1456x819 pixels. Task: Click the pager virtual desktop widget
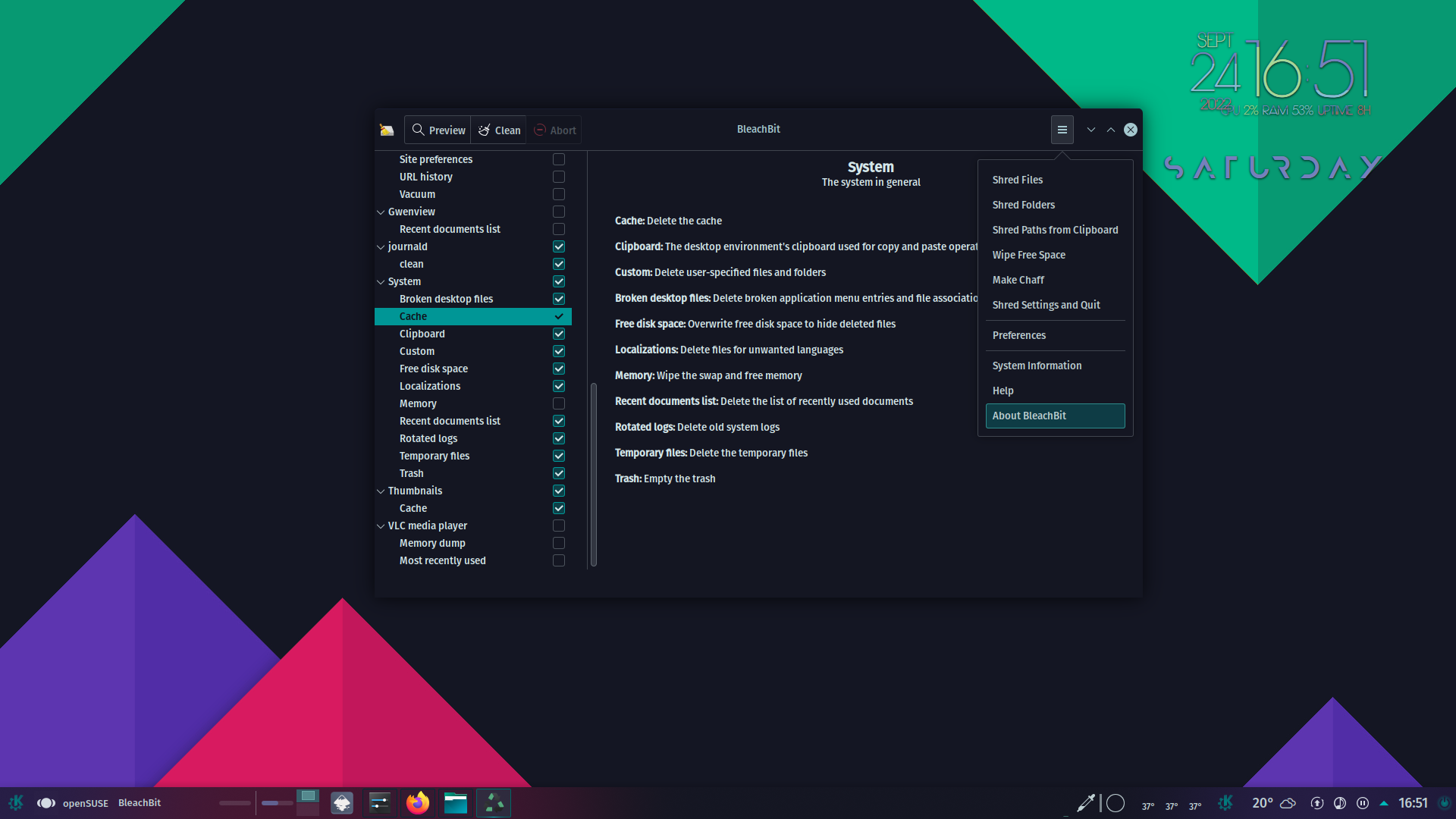click(x=308, y=802)
